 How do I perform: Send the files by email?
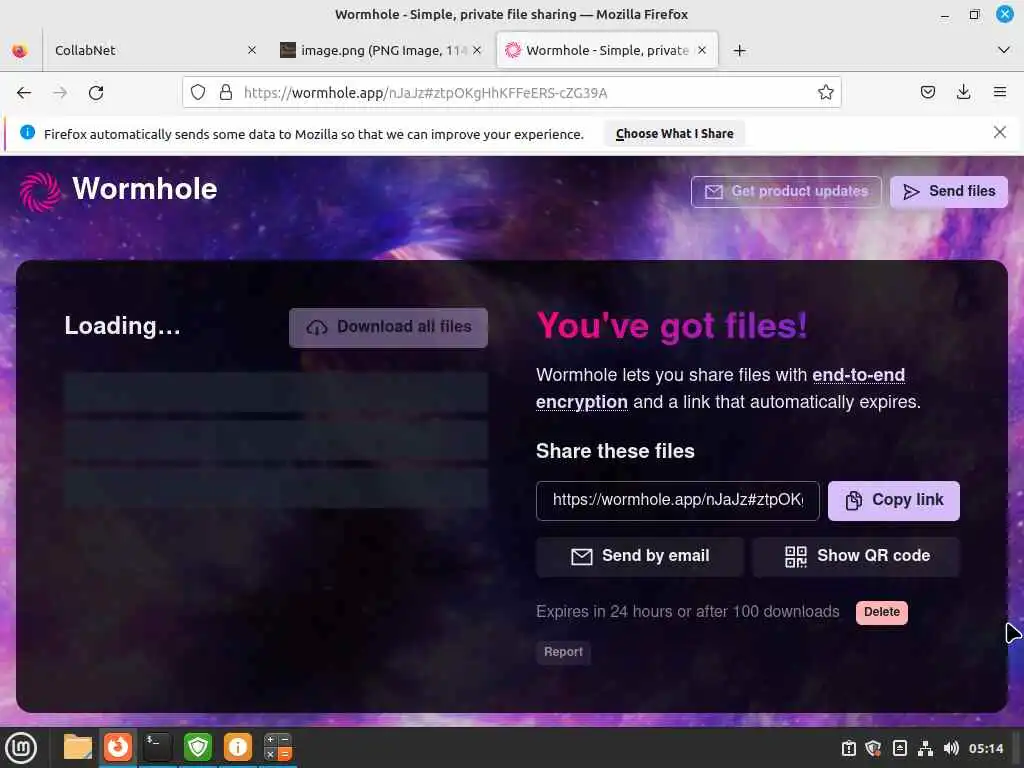[x=639, y=556]
